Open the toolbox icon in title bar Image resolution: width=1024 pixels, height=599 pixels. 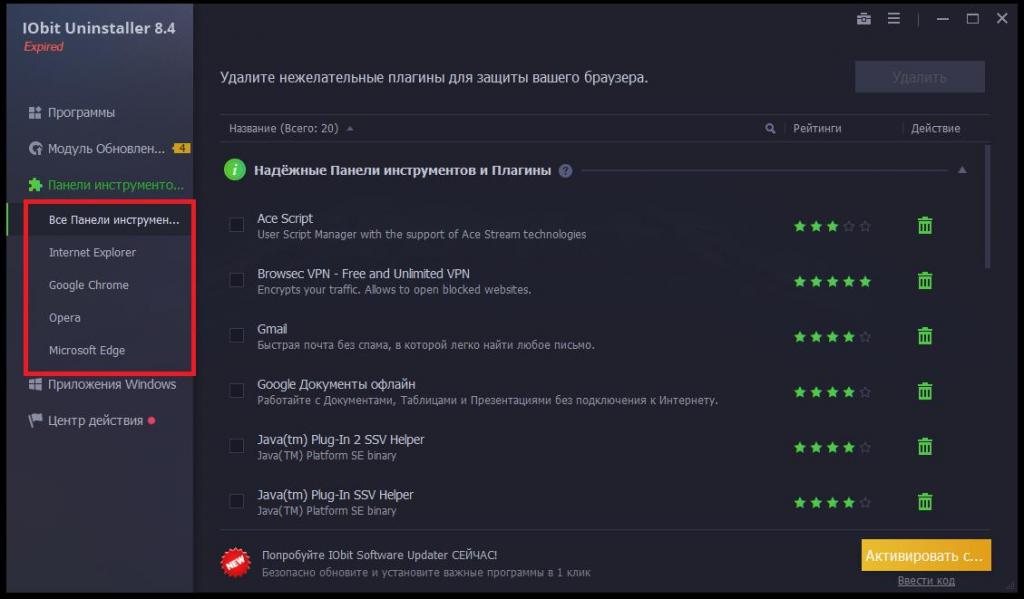863,18
